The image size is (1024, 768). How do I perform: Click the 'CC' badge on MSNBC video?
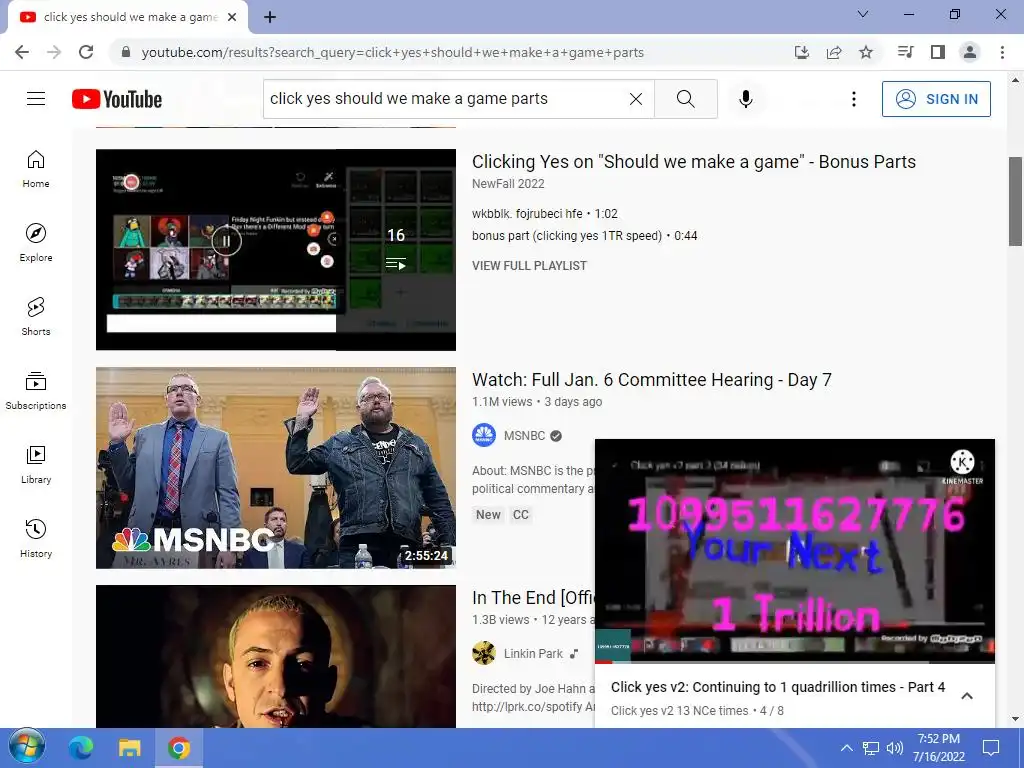click(520, 515)
